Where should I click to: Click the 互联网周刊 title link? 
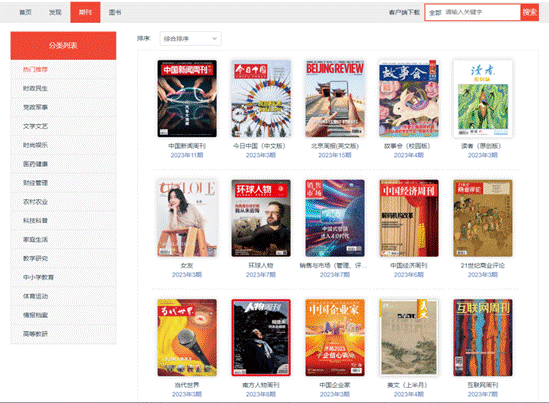[483, 385]
